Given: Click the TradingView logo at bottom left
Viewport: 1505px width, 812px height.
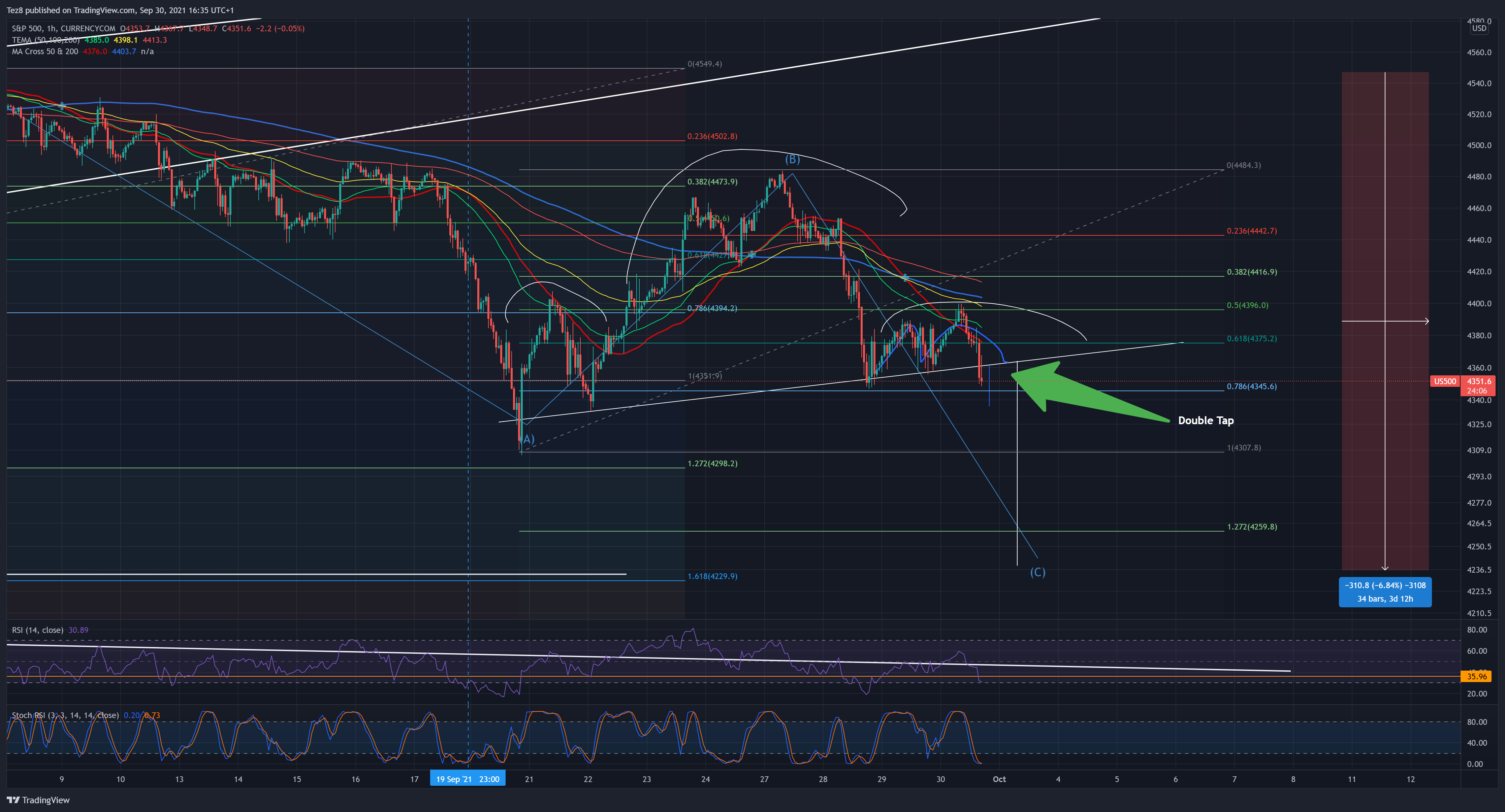Looking at the screenshot, I should tap(38, 800).
